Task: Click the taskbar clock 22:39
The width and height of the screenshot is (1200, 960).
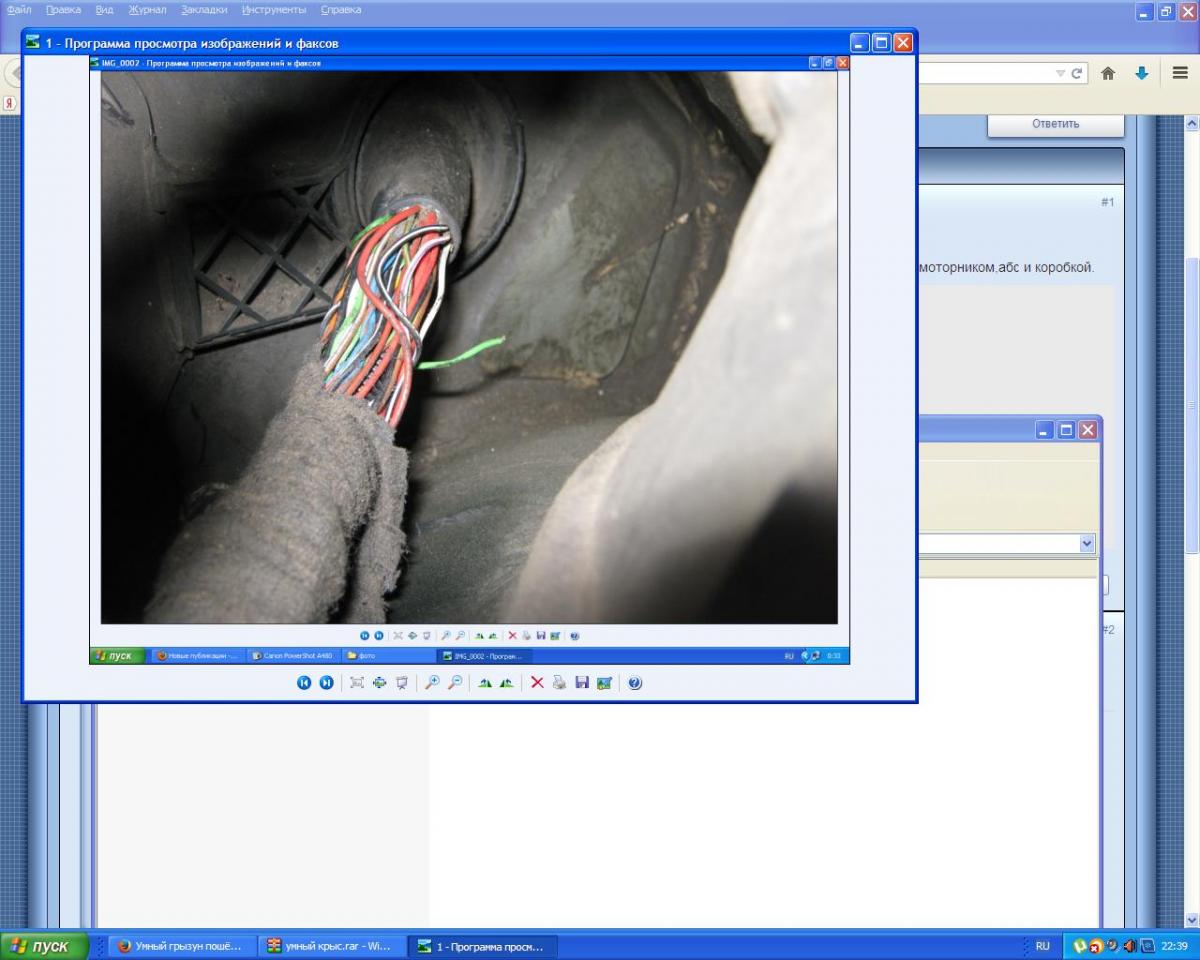Action: [1175, 946]
